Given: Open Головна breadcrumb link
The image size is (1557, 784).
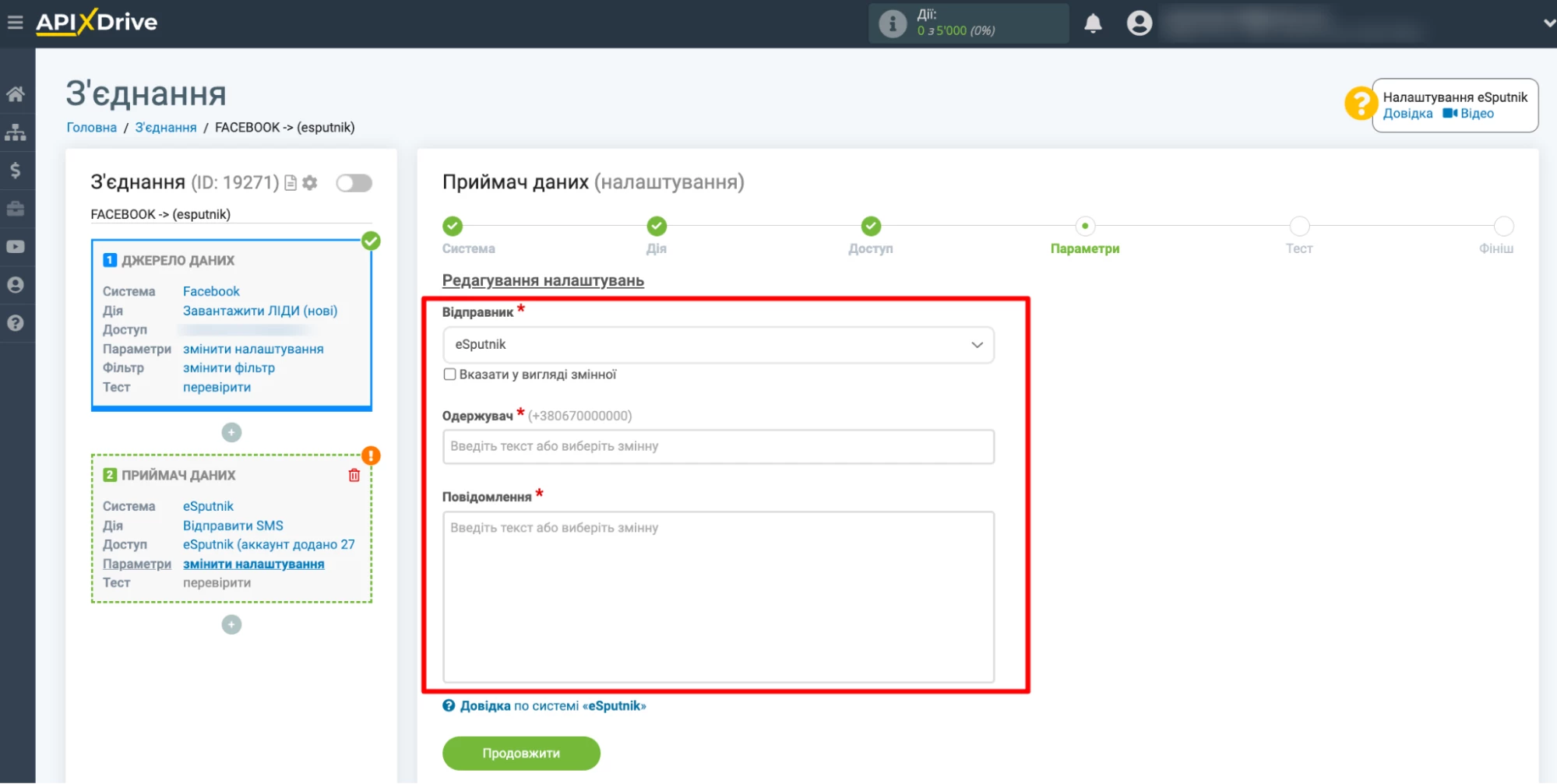Looking at the screenshot, I should pos(91,127).
